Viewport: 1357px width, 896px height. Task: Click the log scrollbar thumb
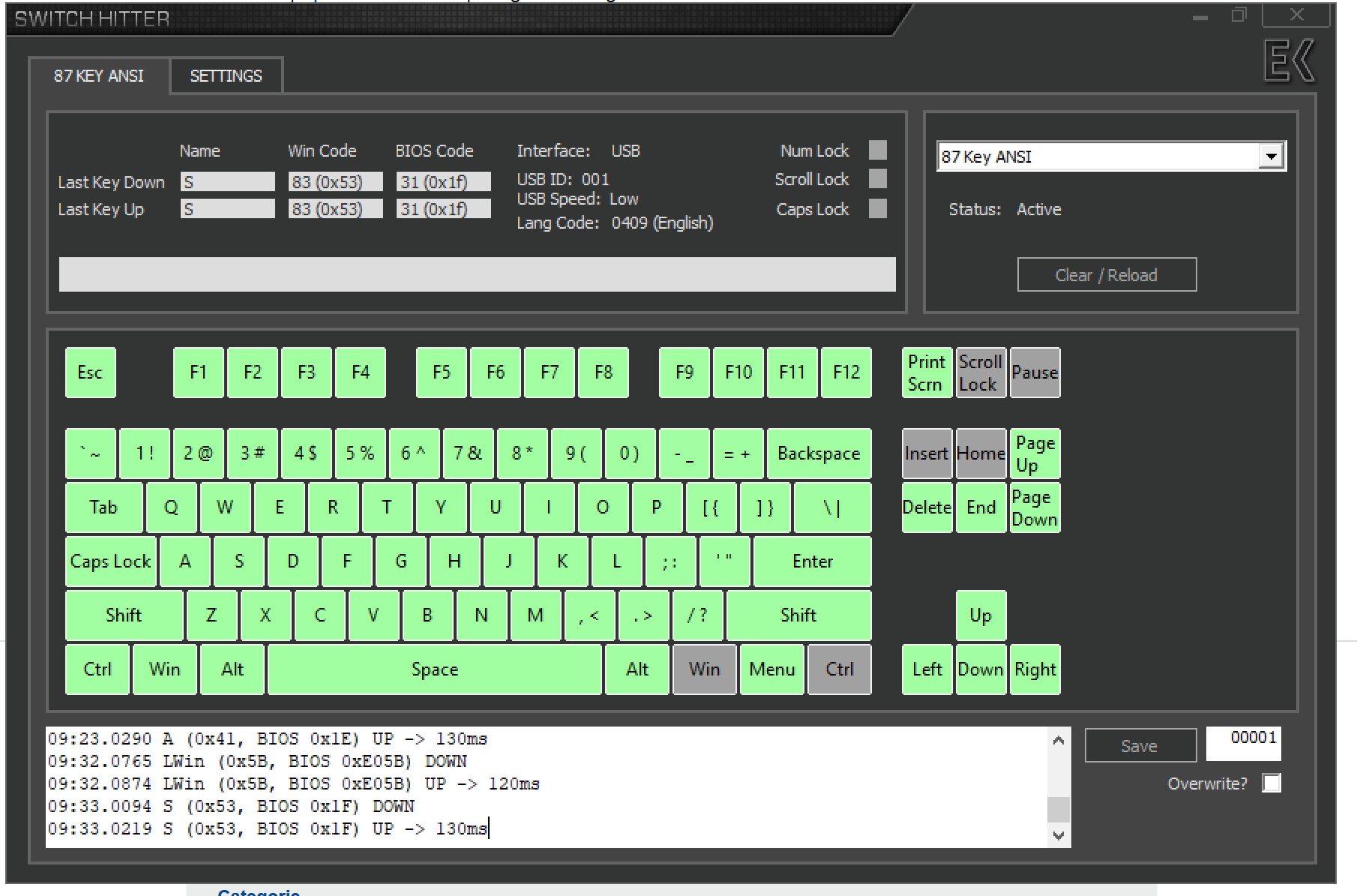[1059, 809]
